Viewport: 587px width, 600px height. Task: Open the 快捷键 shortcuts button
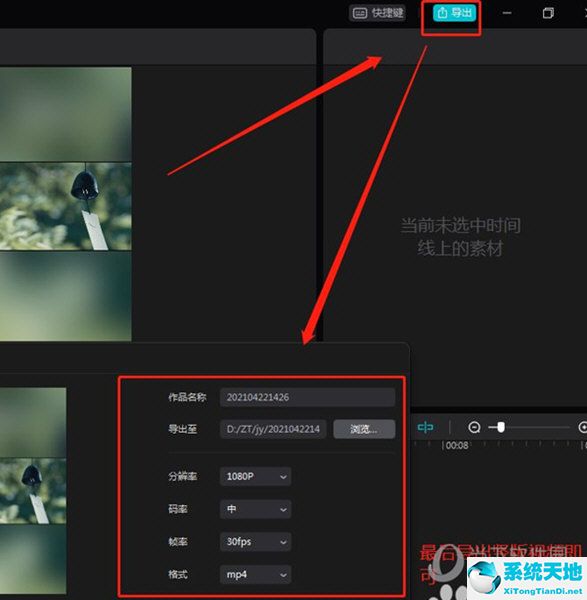coord(378,13)
